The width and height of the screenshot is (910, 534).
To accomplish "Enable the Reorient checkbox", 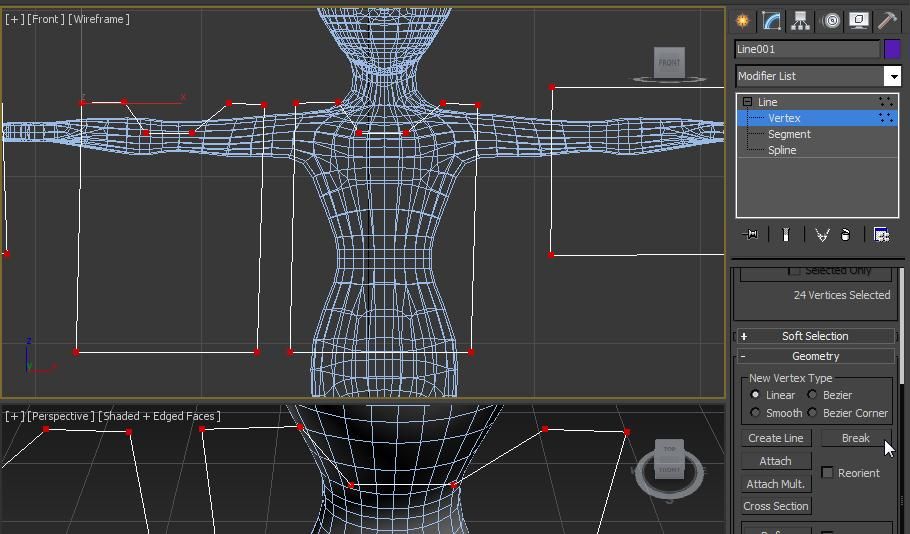I will [x=827, y=472].
